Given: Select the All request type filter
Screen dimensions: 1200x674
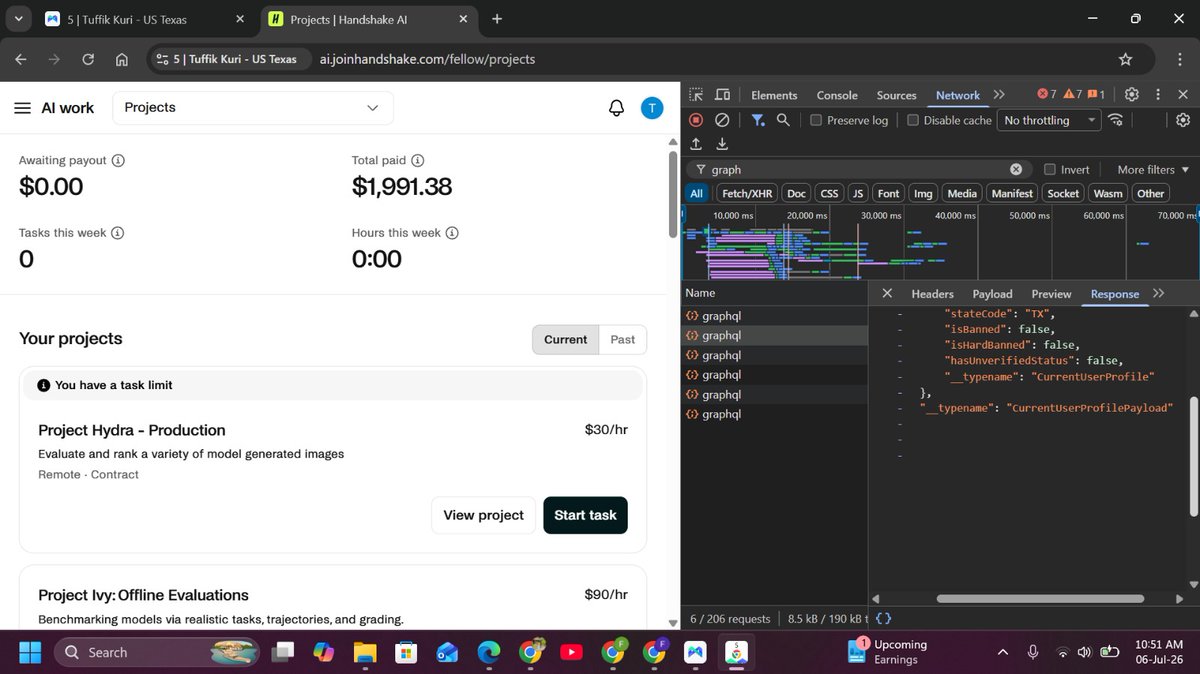Looking at the screenshot, I should tap(697, 193).
